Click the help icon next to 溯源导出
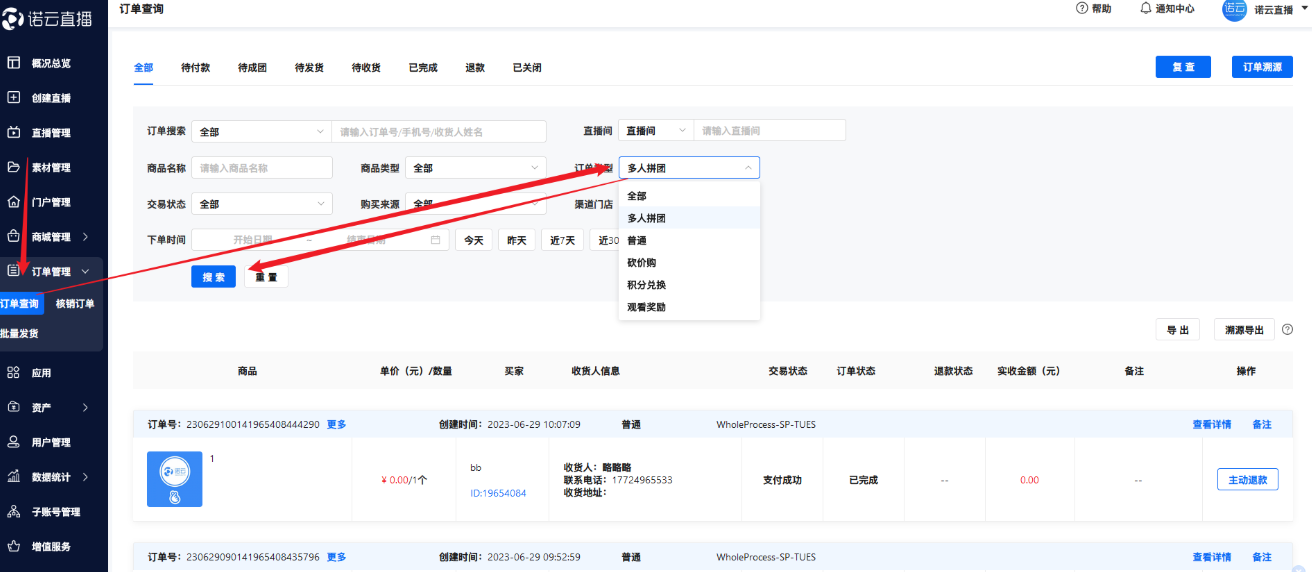 pyautogui.click(x=1287, y=329)
